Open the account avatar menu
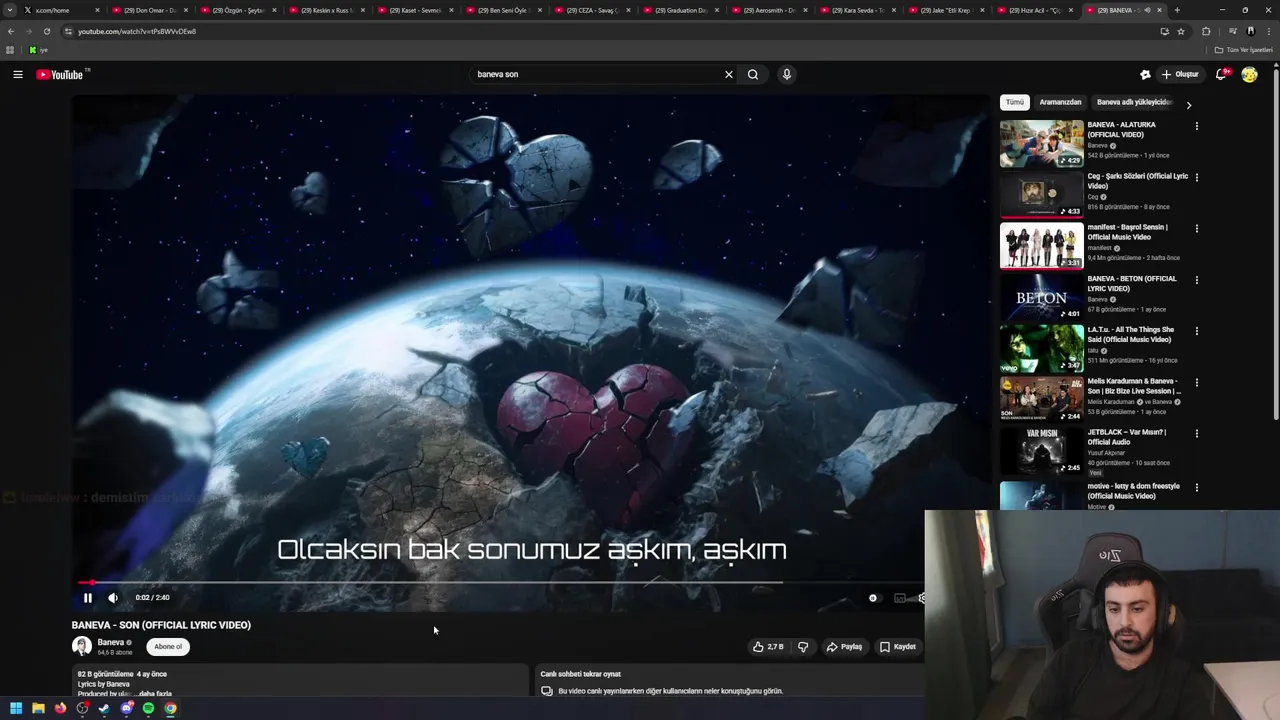This screenshot has width=1280, height=720. coord(1249,74)
